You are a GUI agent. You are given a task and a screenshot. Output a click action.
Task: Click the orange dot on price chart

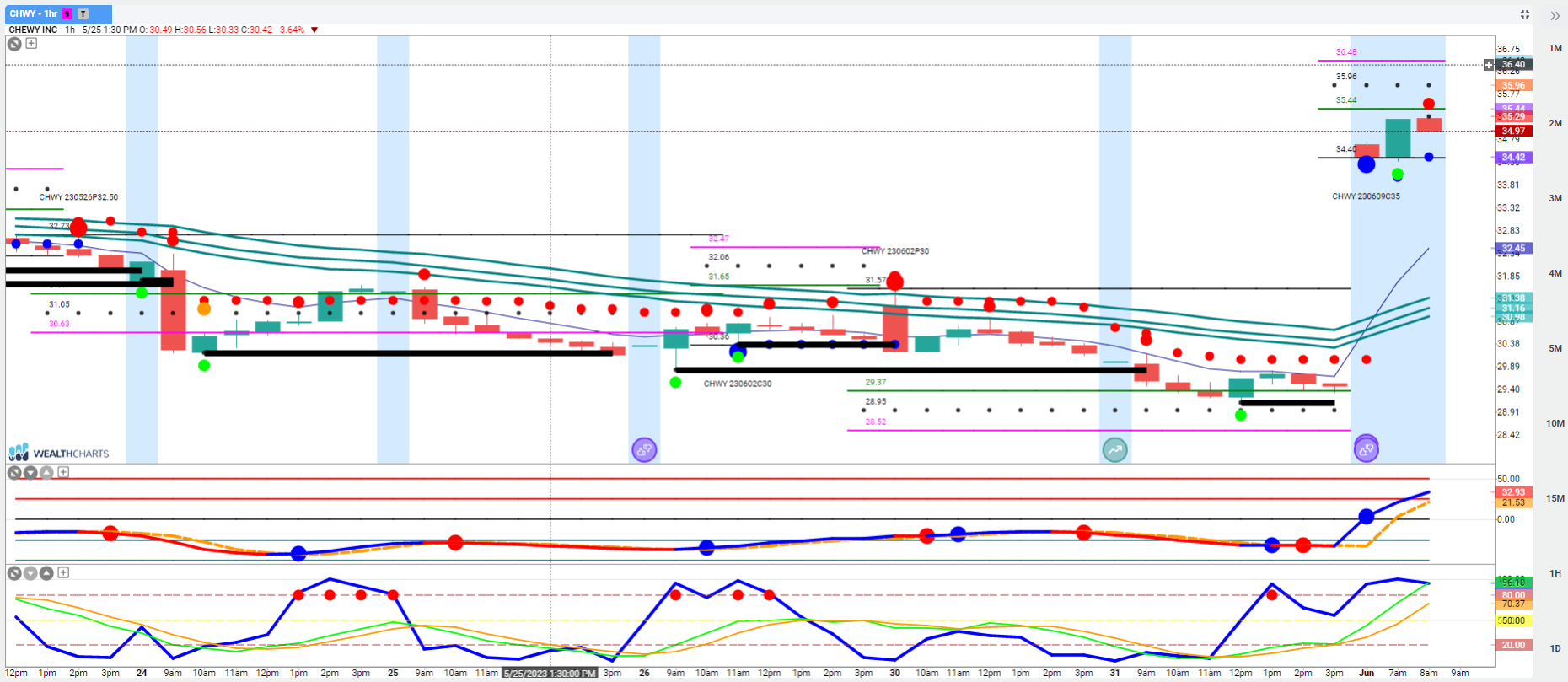tap(204, 309)
